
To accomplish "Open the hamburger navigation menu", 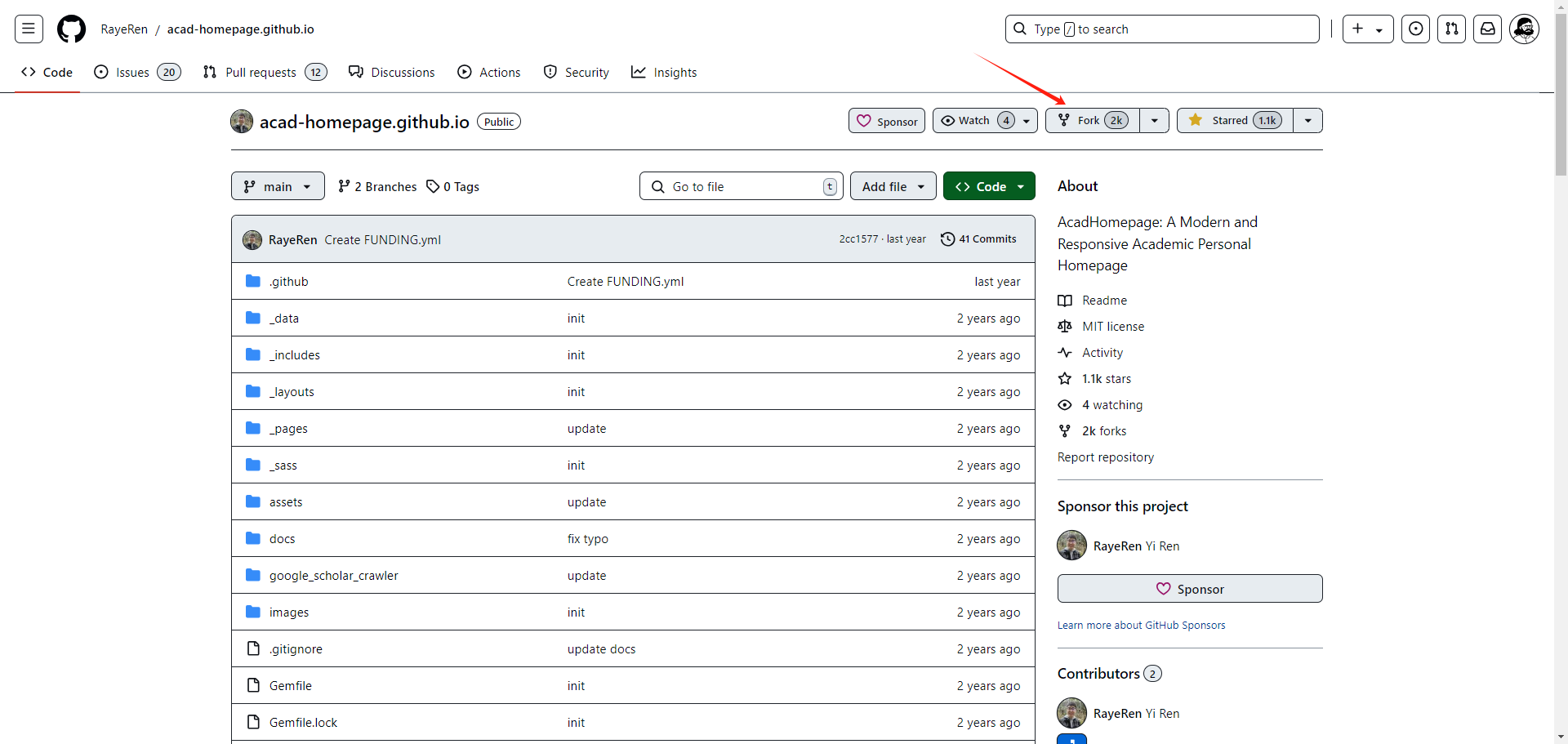I will (29, 29).
